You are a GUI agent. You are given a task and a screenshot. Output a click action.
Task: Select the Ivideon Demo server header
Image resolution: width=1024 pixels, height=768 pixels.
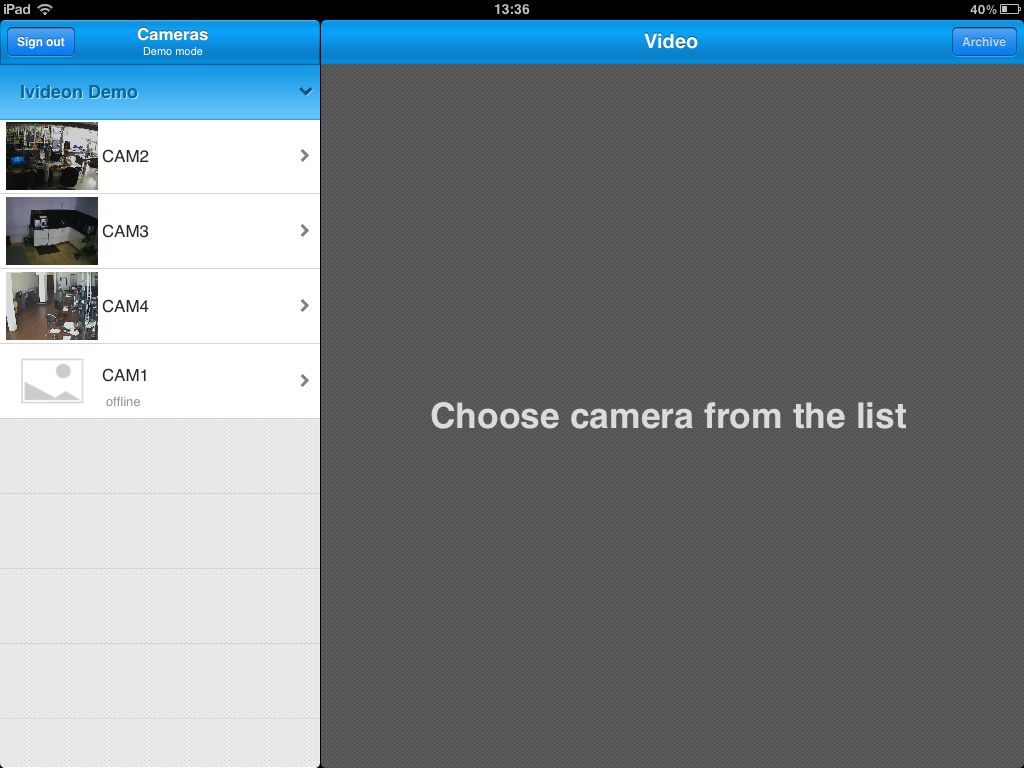[x=160, y=92]
